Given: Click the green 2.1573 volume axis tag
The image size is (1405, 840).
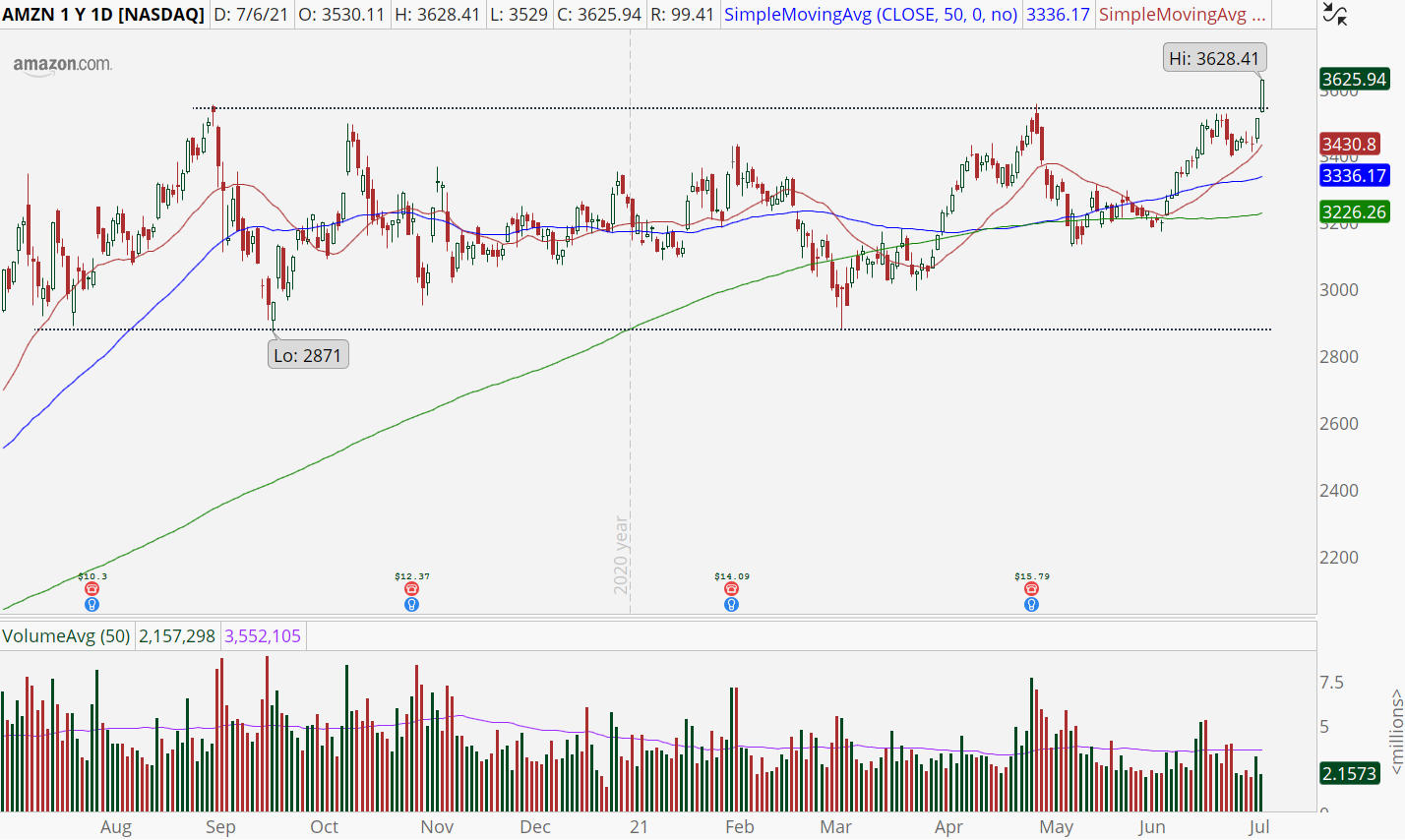Looking at the screenshot, I should coord(1349,773).
